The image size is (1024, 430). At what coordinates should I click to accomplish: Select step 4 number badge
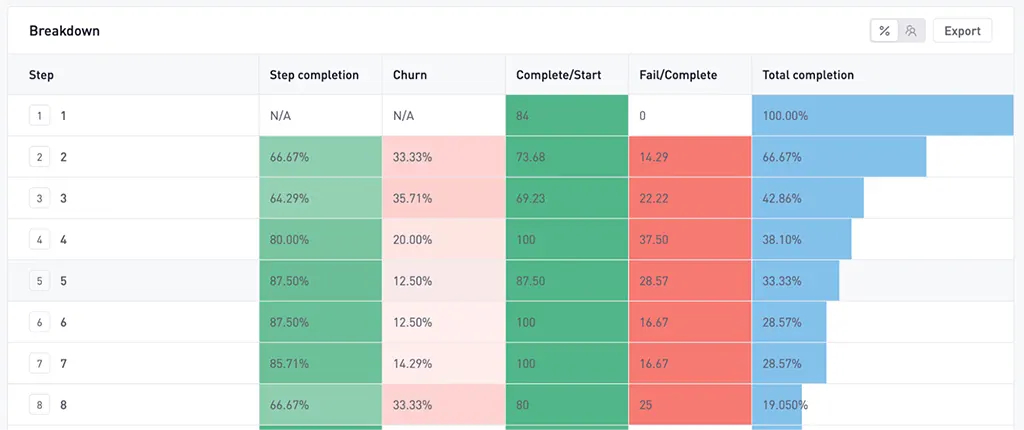[x=40, y=240]
